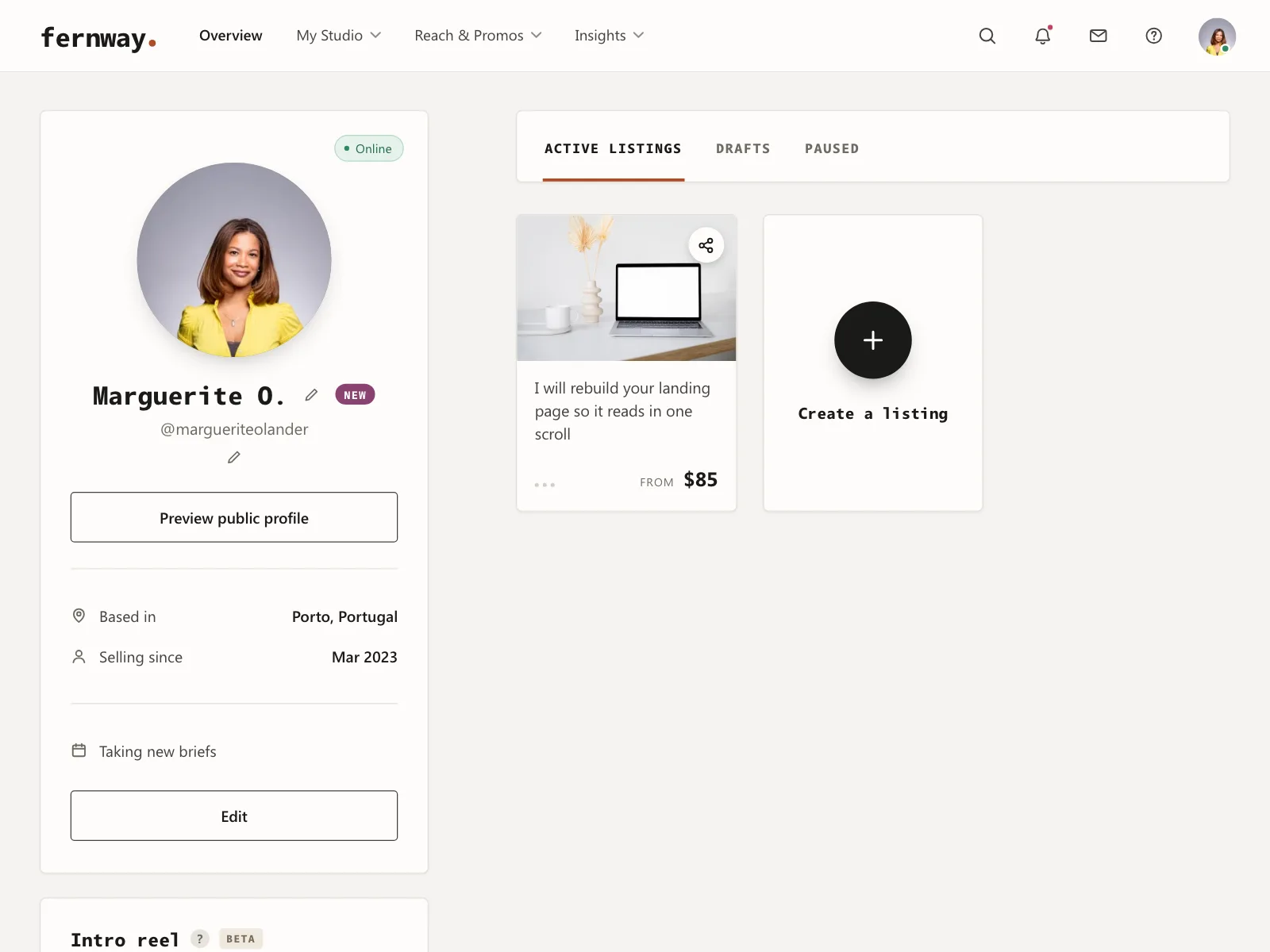Image resolution: width=1270 pixels, height=952 pixels.
Task: Click the person icon beside Selling since
Action: 79,656
